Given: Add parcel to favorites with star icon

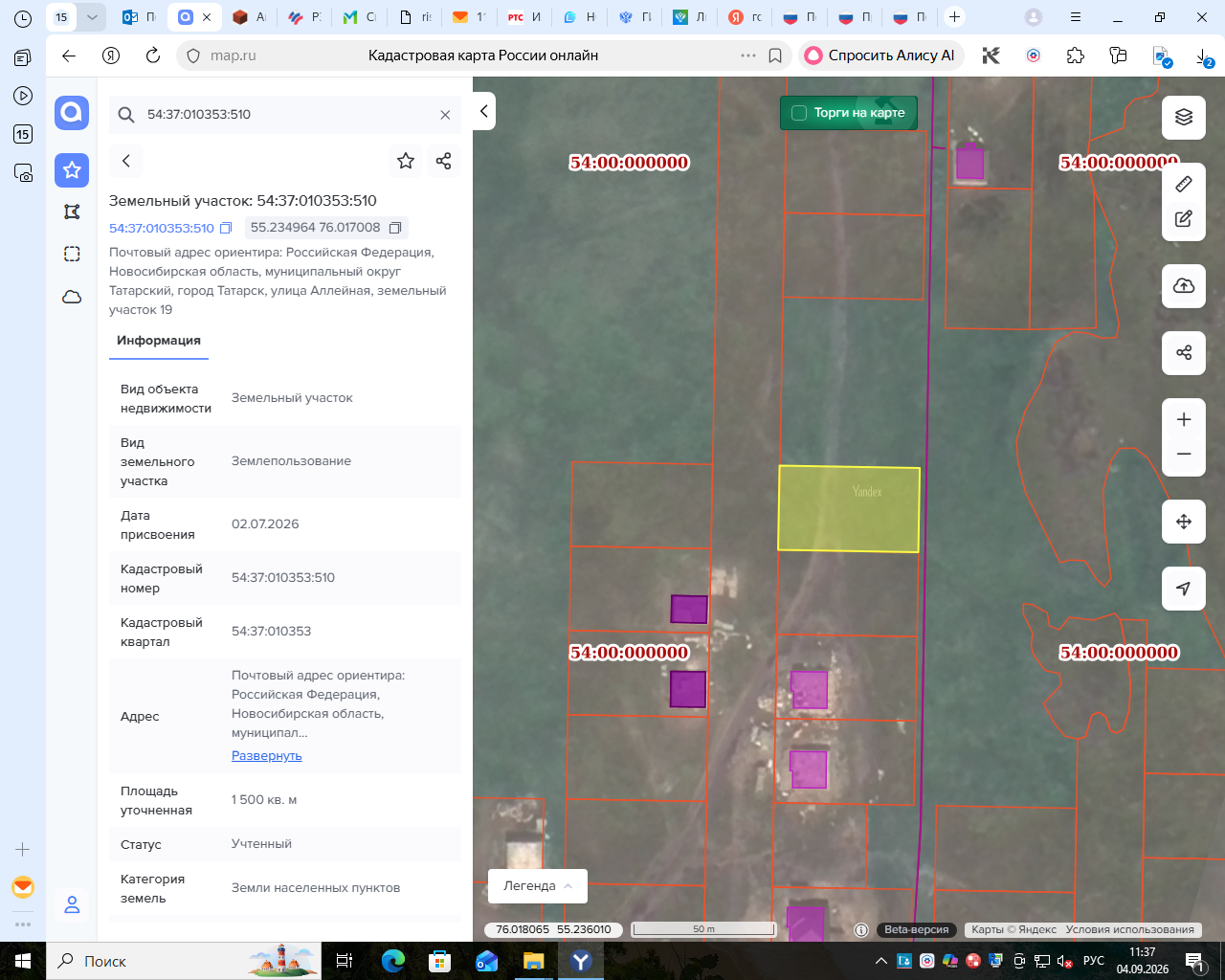Looking at the screenshot, I should [x=406, y=161].
